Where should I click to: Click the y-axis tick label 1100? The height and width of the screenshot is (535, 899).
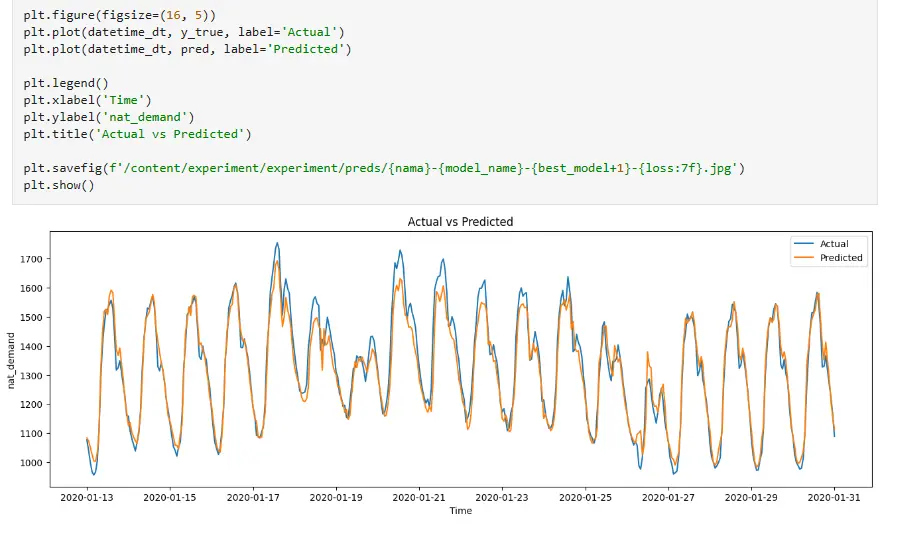[32, 434]
